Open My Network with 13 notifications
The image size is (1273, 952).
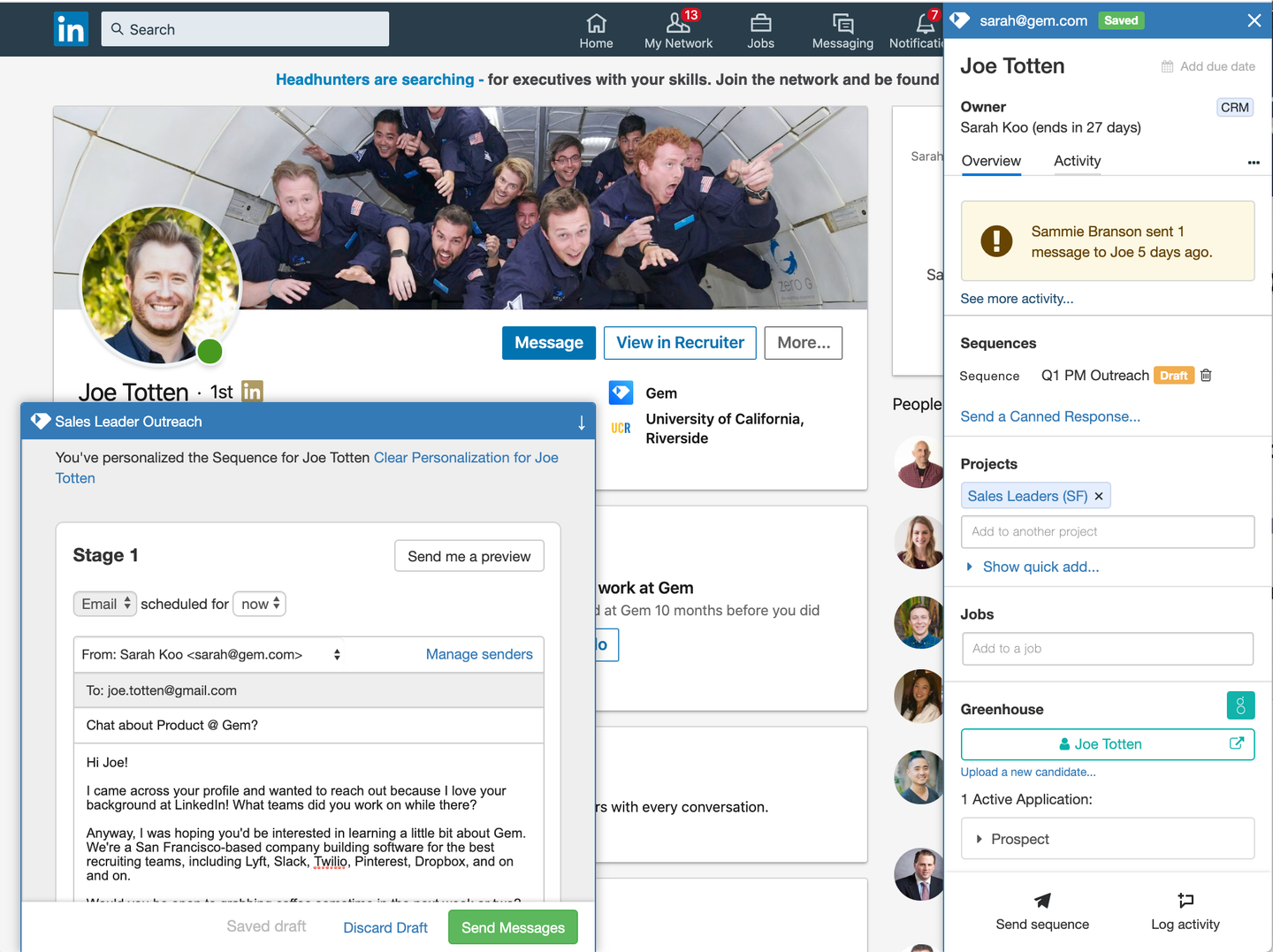click(x=678, y=29)
